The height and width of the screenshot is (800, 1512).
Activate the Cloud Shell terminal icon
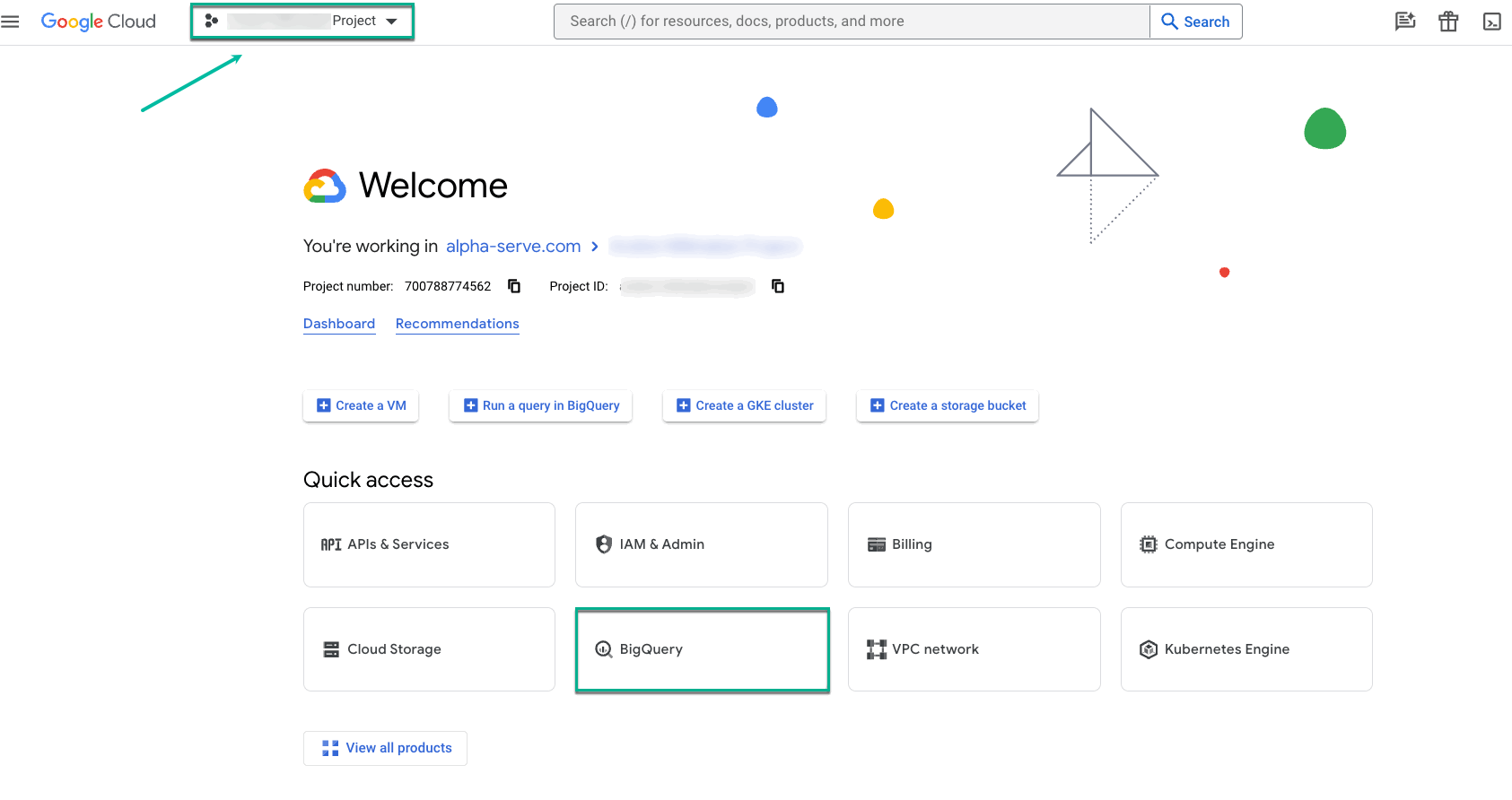1492,22
